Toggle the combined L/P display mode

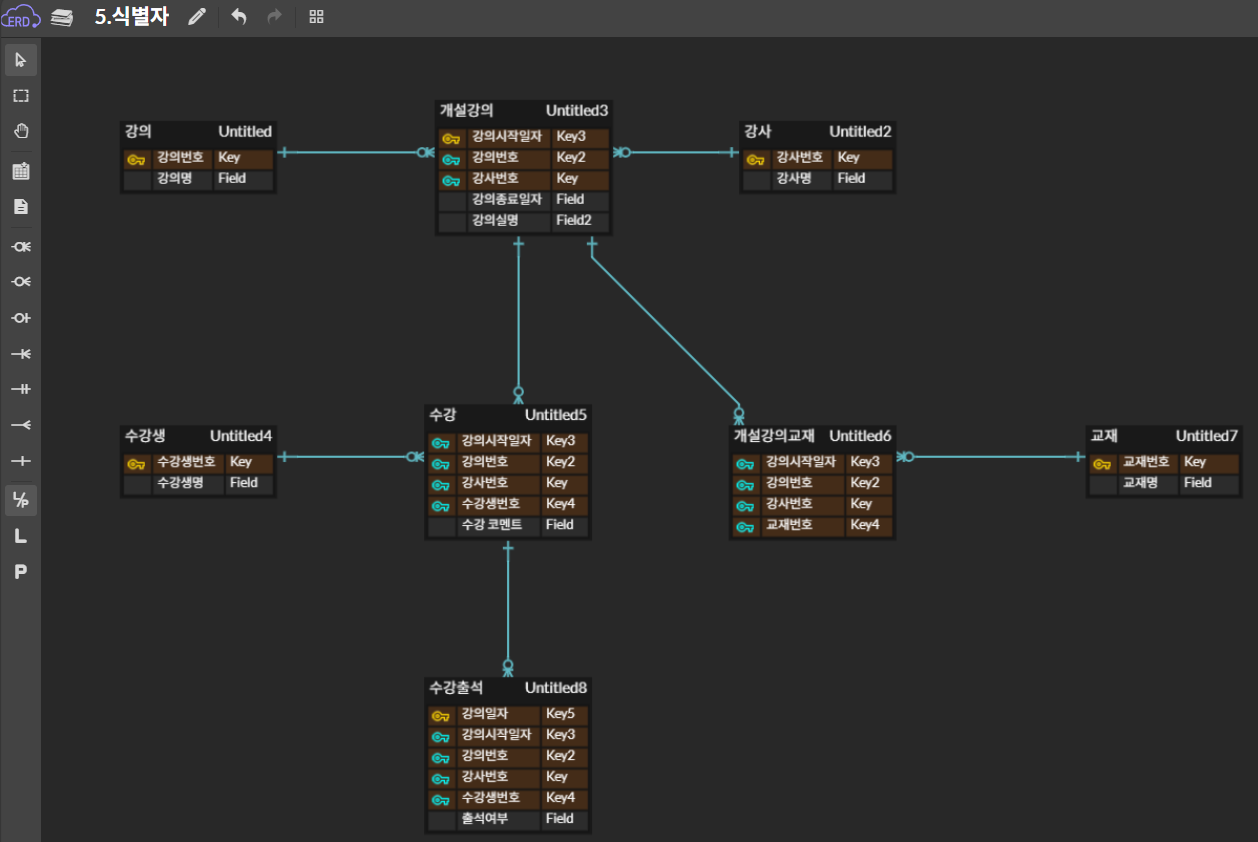pyautogui.click(x=21, y=500)
